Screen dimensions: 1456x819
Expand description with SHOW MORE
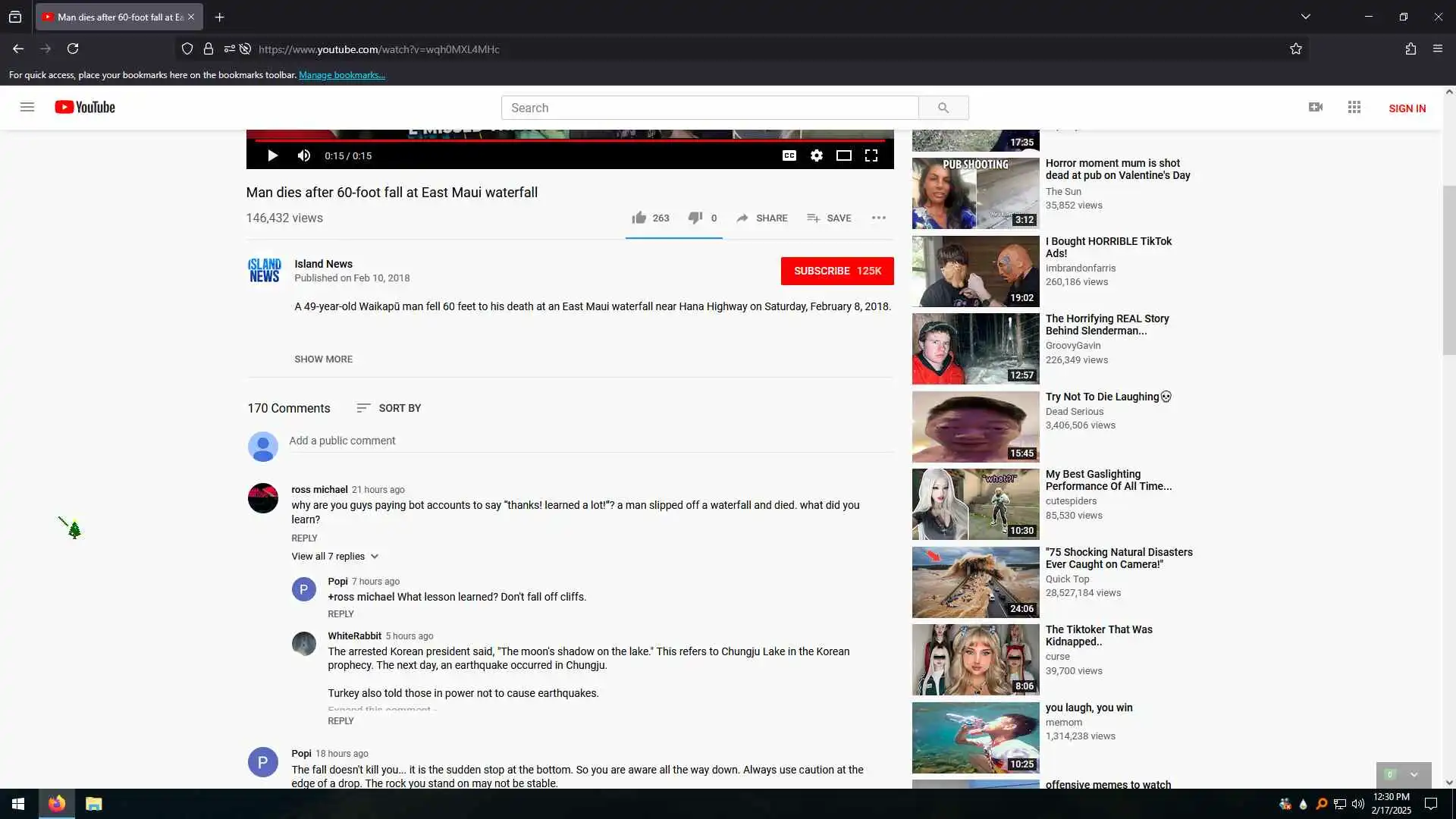(x=323, y=359)
